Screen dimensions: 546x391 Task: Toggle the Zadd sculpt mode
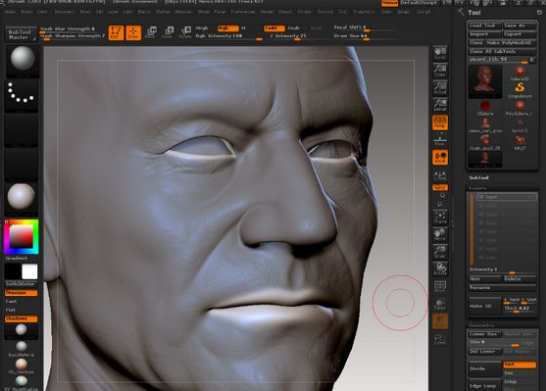pos(274,28)
